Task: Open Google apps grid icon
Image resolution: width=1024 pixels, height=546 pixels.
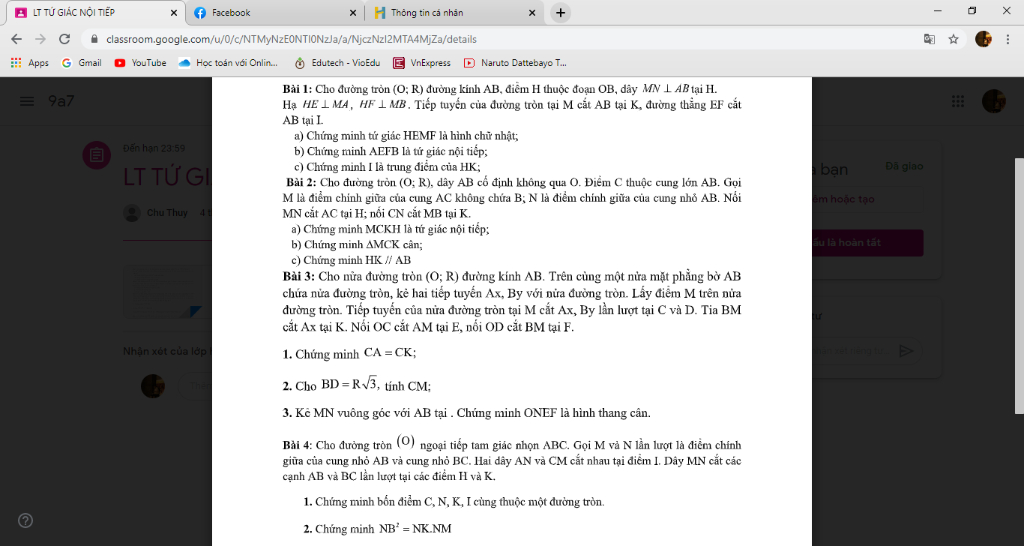Action: 957,101
